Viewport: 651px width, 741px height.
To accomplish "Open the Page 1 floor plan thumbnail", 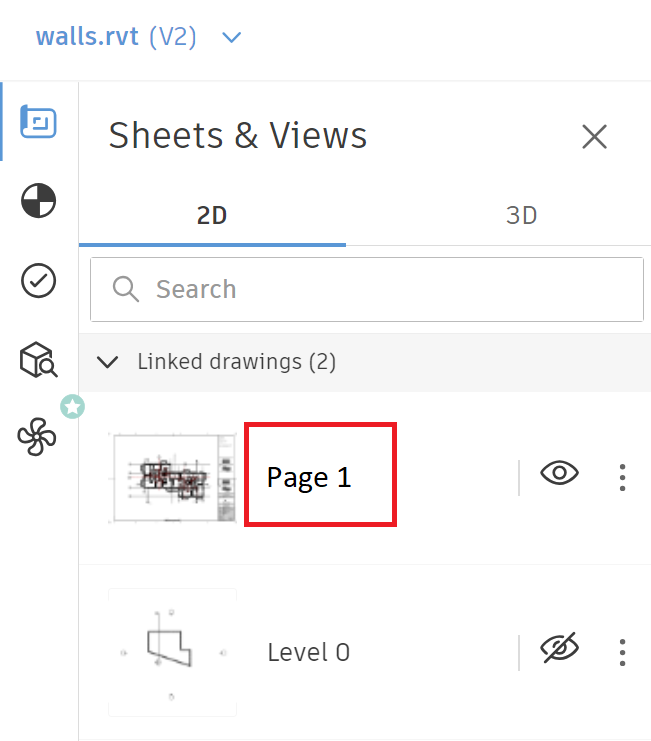I will (172, 477).
